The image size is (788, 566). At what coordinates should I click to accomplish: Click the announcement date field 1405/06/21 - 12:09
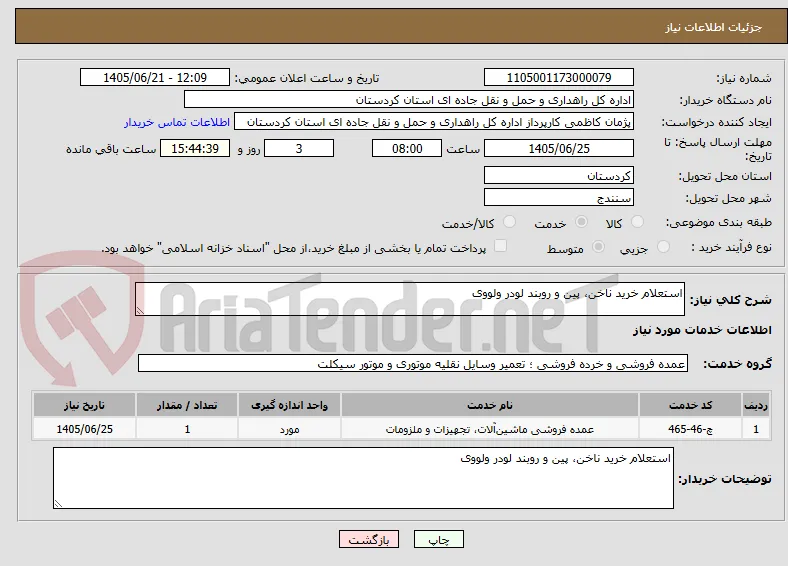coord(155,77)
